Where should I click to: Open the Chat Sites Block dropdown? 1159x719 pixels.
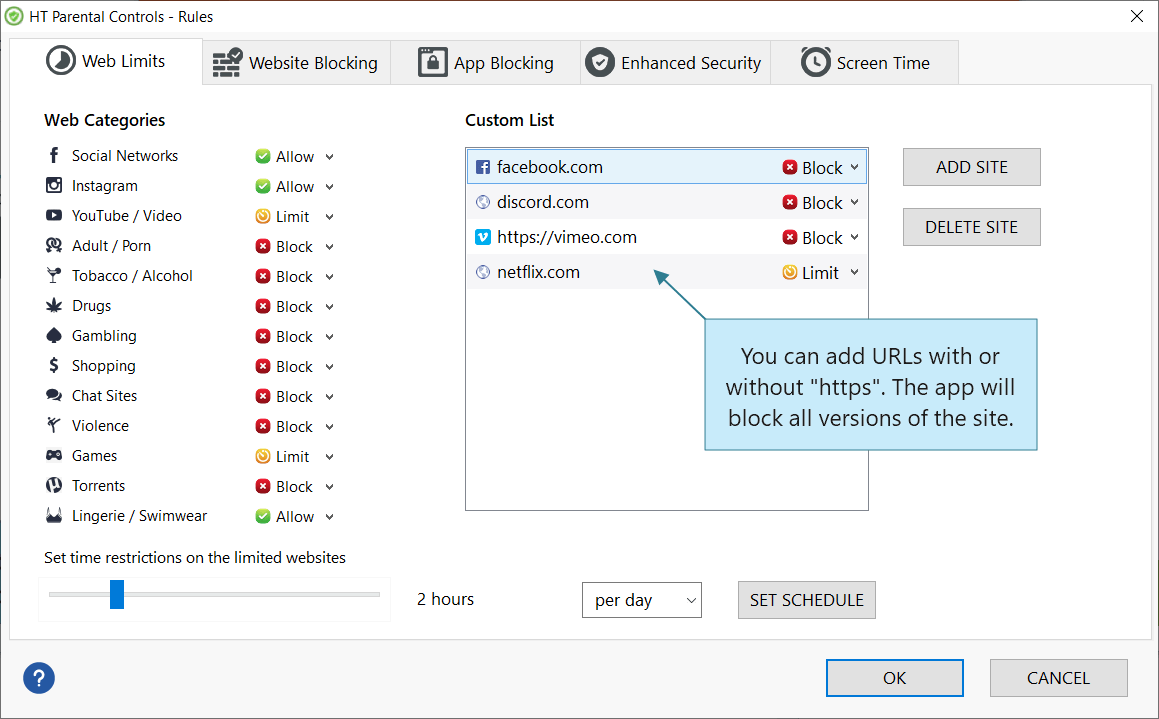click(x=330, y=397)
